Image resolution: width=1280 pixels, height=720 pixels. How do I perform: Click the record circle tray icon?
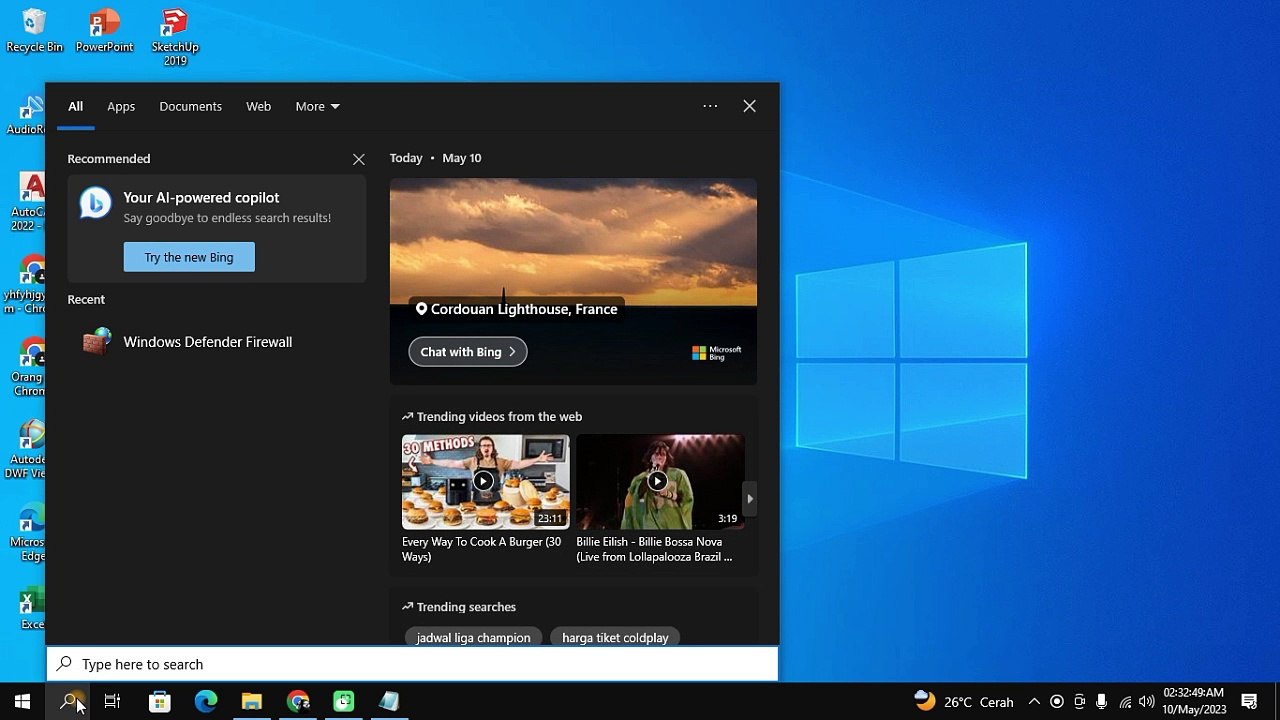[x=1057, y=701]
